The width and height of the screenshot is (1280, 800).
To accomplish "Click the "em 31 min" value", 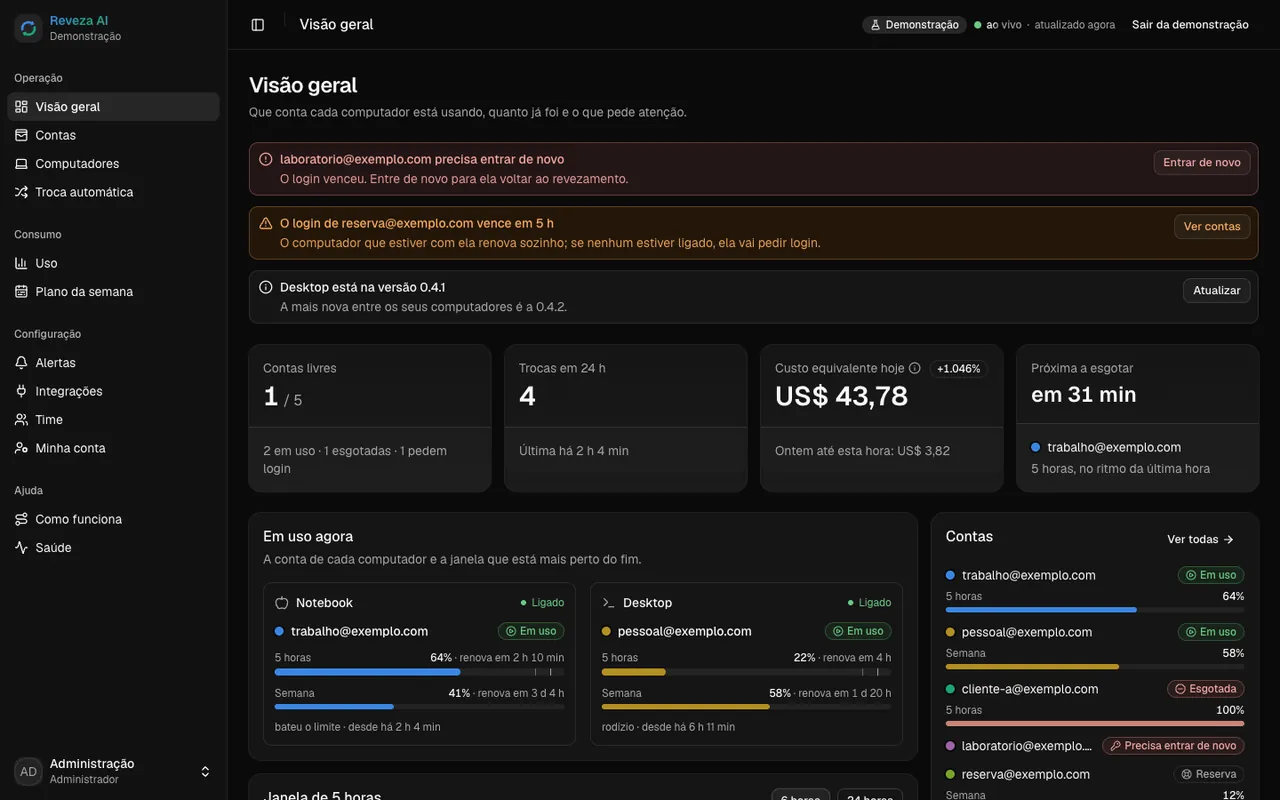I will (1084, 395).
